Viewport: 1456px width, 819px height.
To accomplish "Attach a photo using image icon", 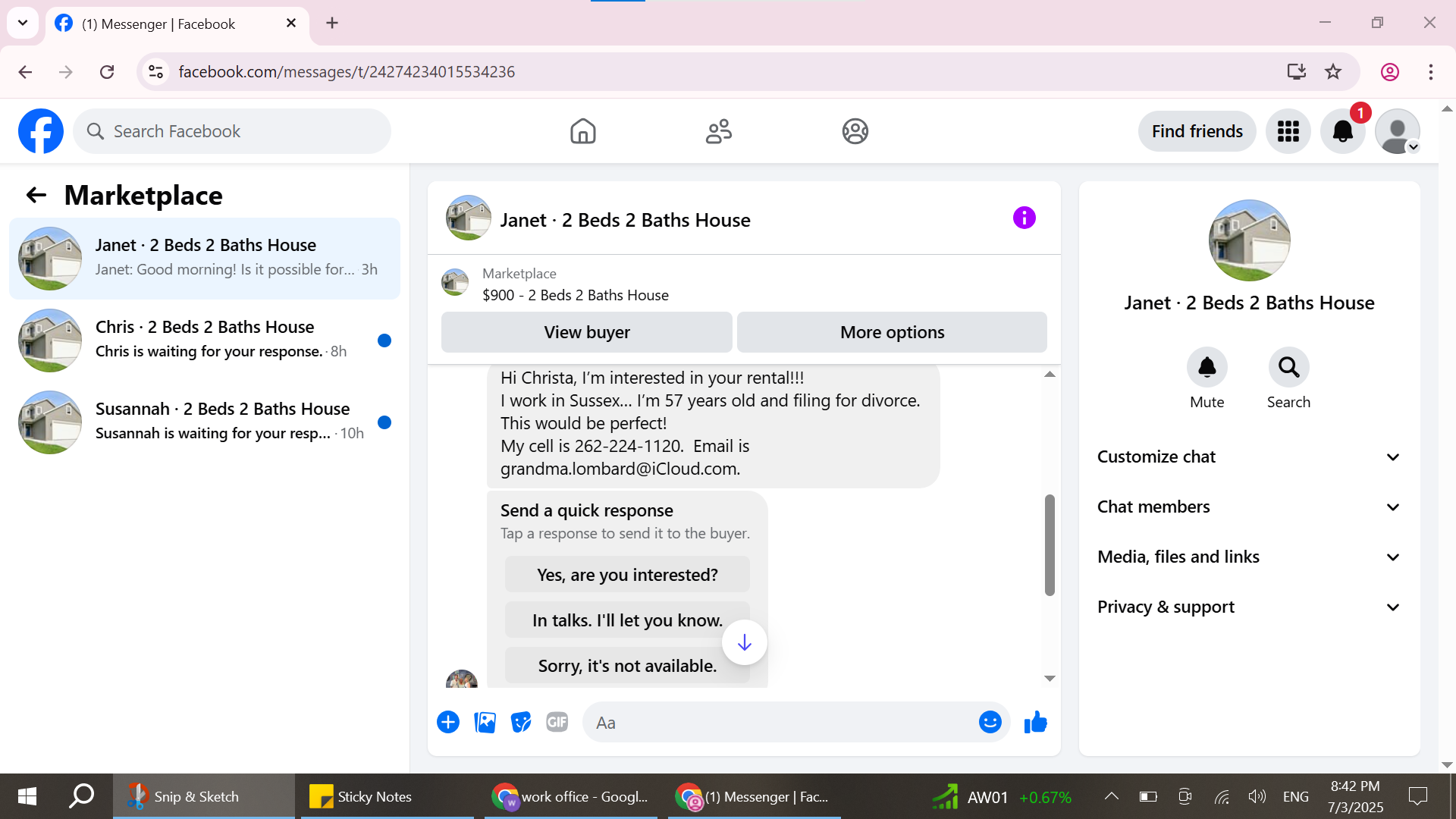I will point(485,723).
